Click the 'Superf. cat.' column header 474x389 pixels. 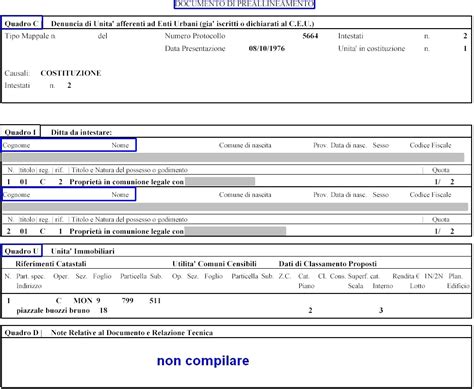pos(364,276)
